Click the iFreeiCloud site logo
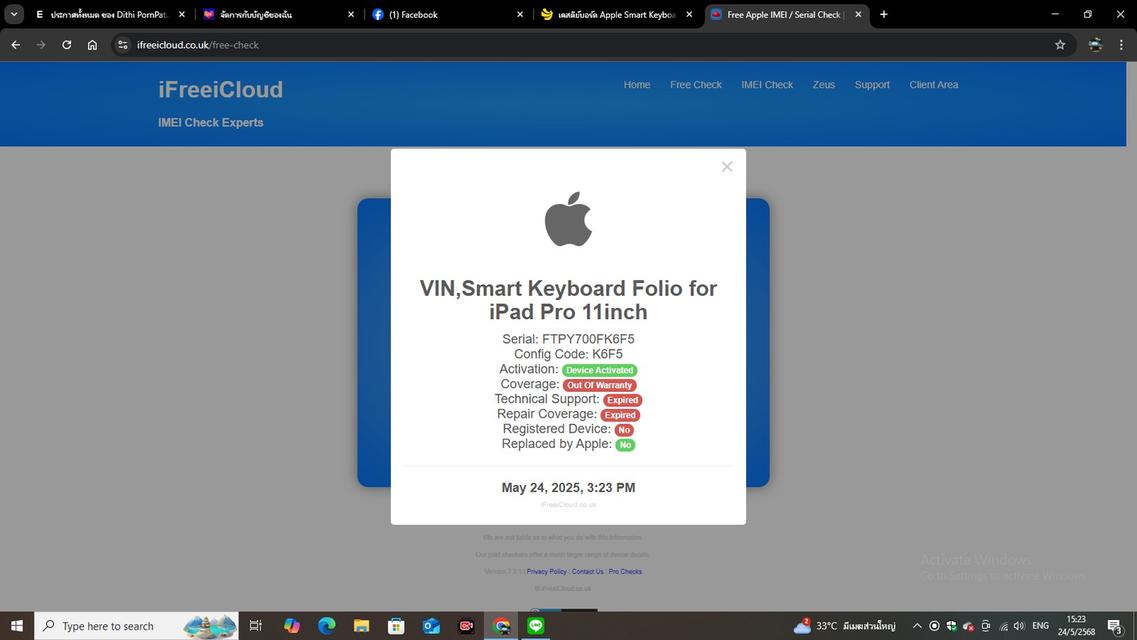The image size is (1137, 640). click(x=220, y=90)
